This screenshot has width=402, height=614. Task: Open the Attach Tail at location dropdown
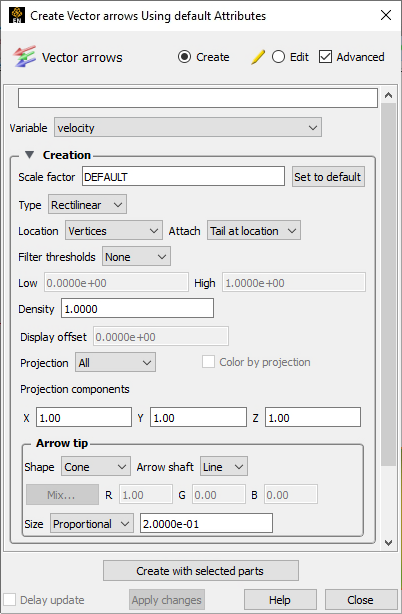254,231
